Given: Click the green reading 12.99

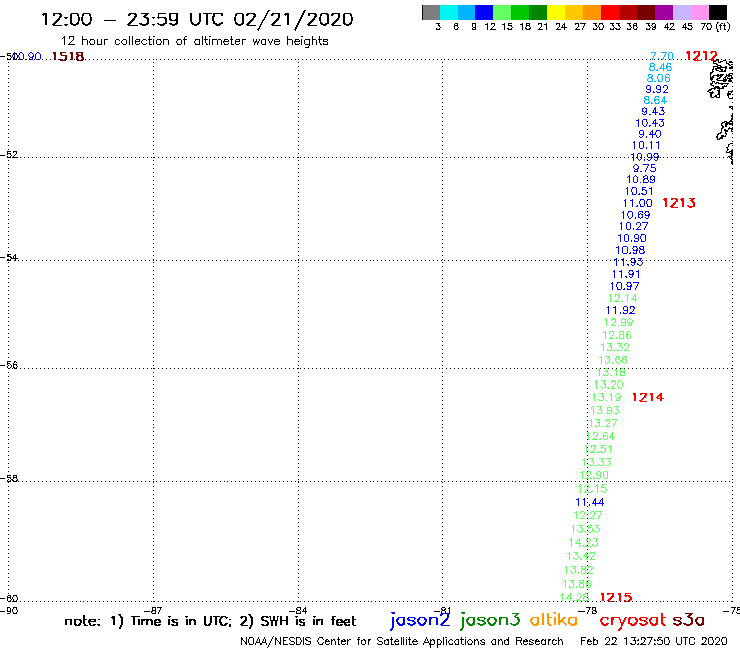Looking at the screenshot, I should (618, 322).
